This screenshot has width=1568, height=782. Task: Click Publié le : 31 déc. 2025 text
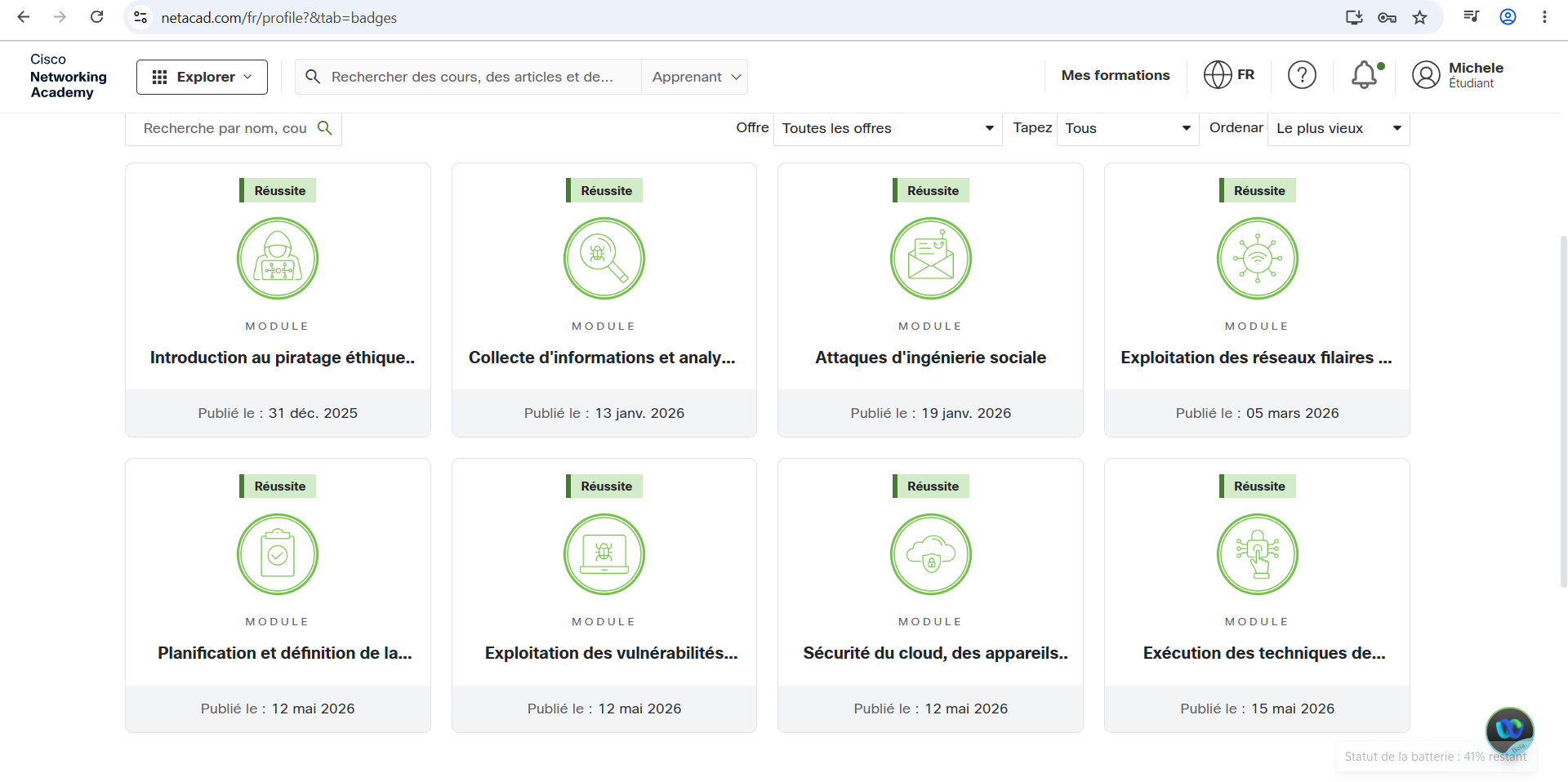278,413
